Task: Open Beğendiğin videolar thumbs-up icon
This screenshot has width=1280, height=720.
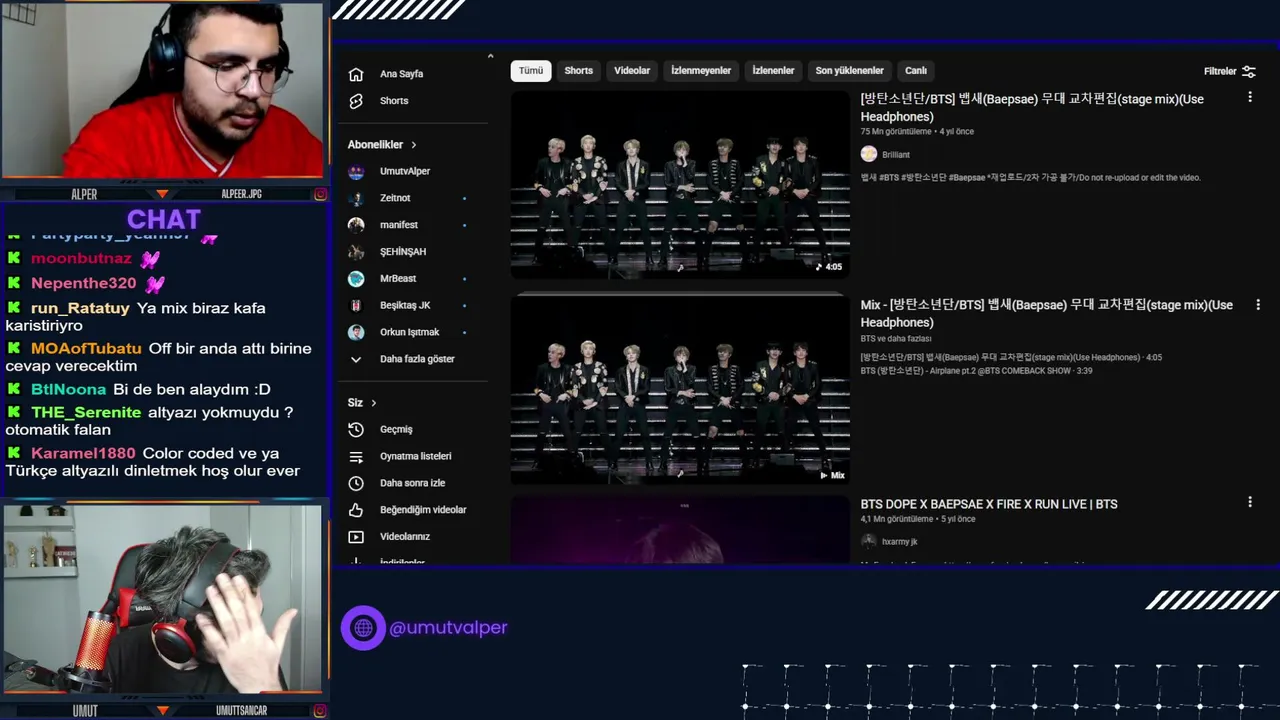Action: click(356, 510)
